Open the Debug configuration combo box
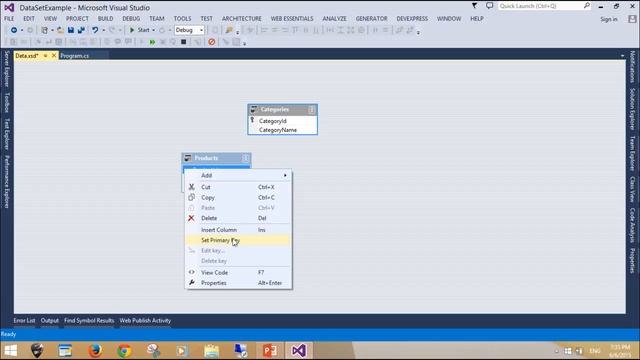 (x=189, y=30)
